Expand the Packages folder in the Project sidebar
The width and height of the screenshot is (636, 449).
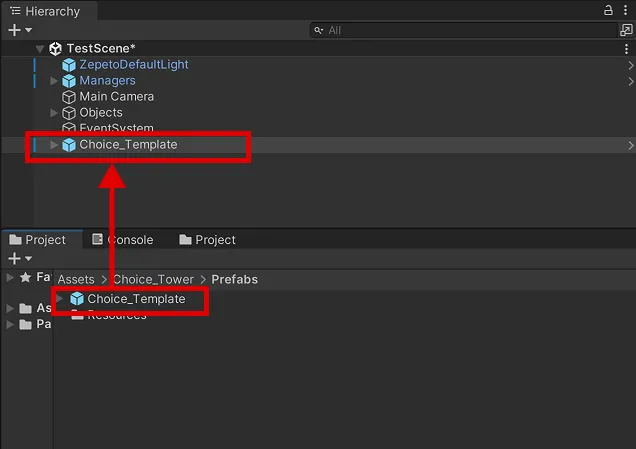10,324
